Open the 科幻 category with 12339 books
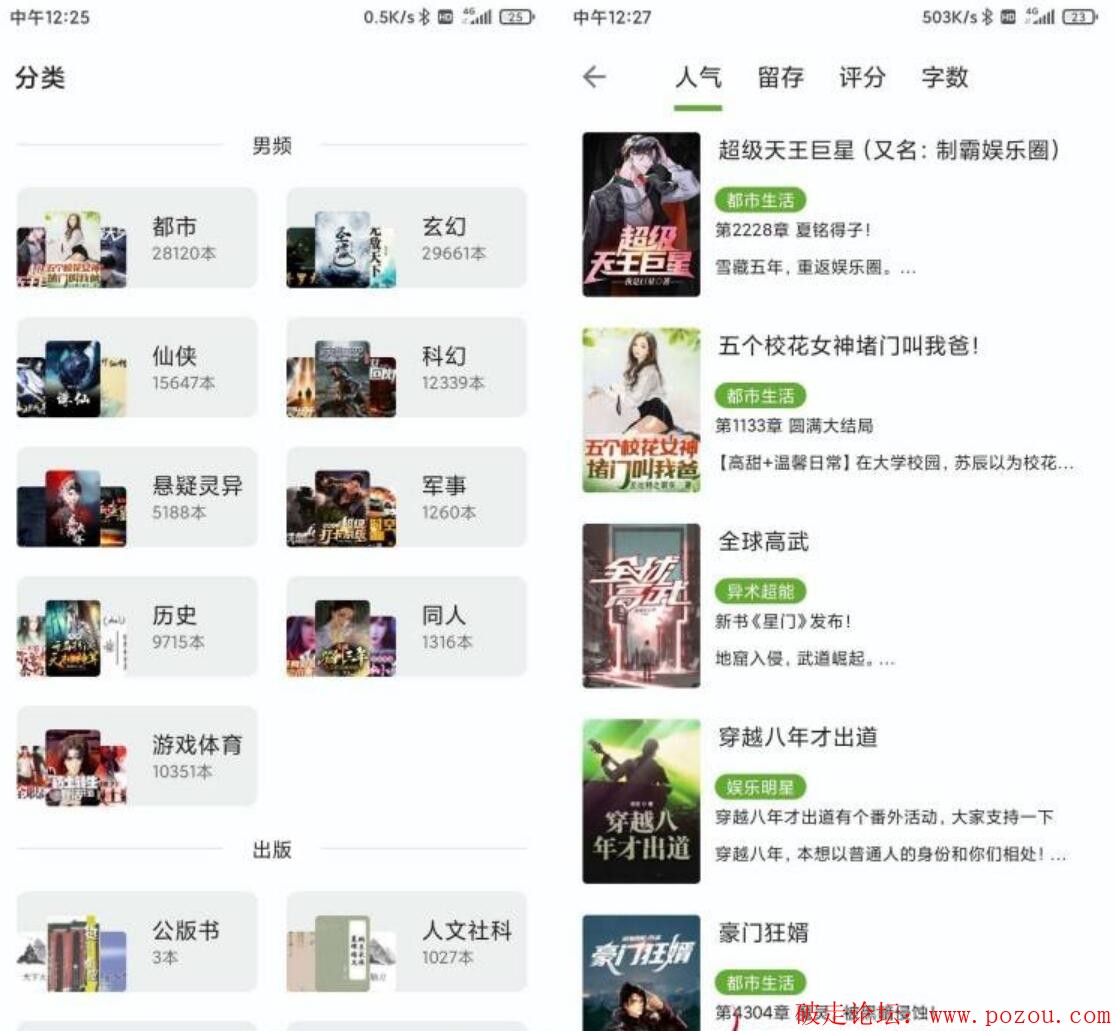The image size is (1116, 1031). coord(406,367)
